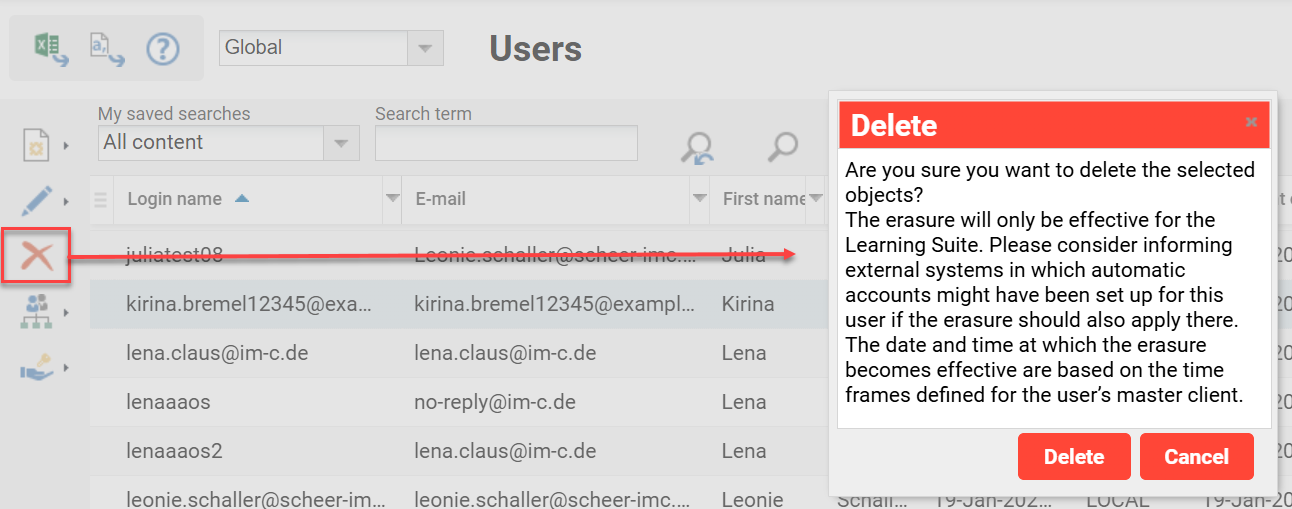Viewport: 1292px width, 509px height.
Task: Click into the Search term field
Action: click(506, 143)
